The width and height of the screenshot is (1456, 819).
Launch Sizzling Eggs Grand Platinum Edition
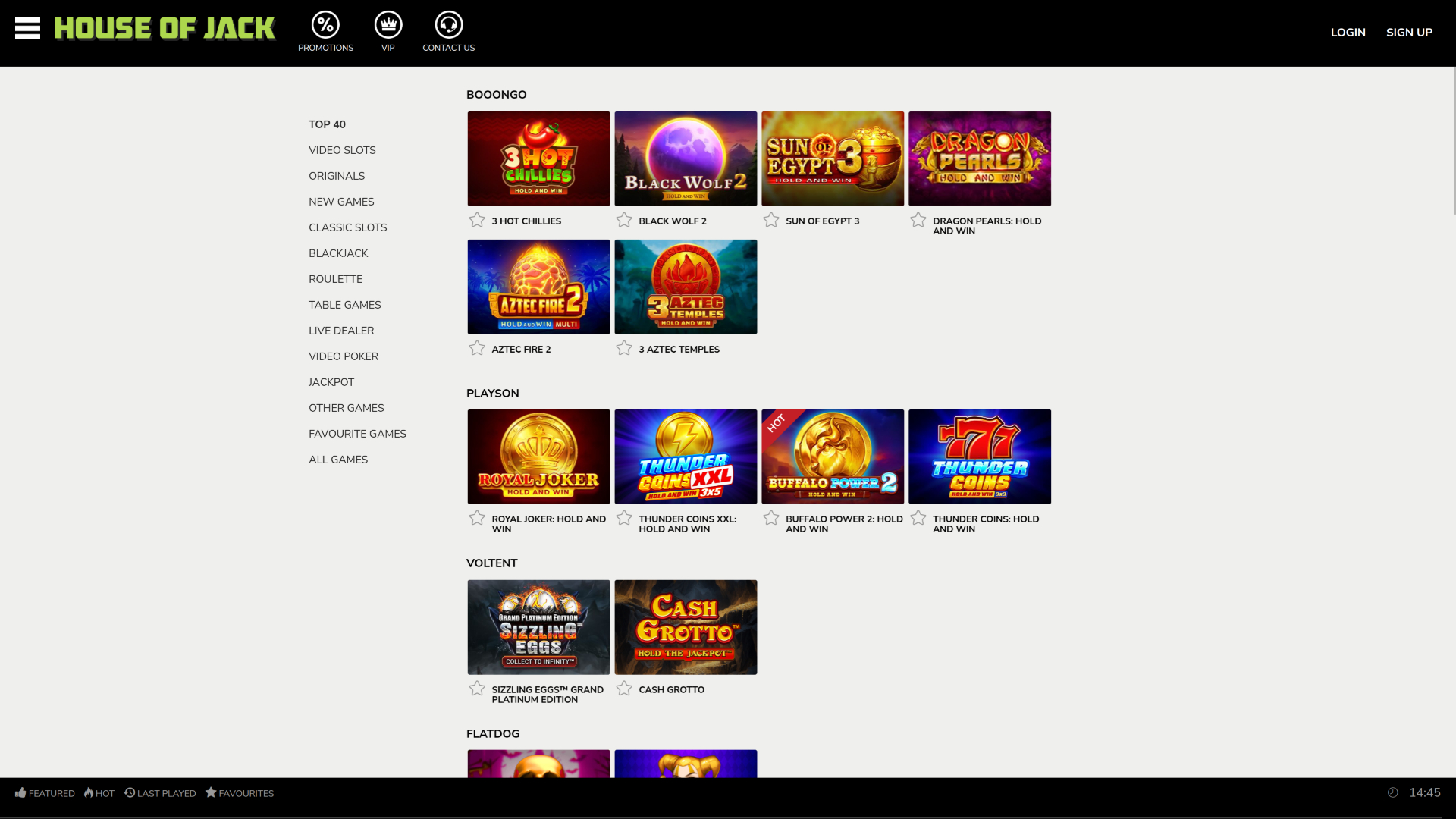tap(538, 626)
